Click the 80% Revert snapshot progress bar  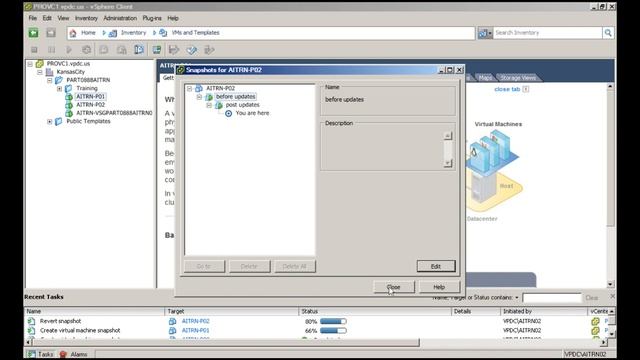(x=333, y=322)
